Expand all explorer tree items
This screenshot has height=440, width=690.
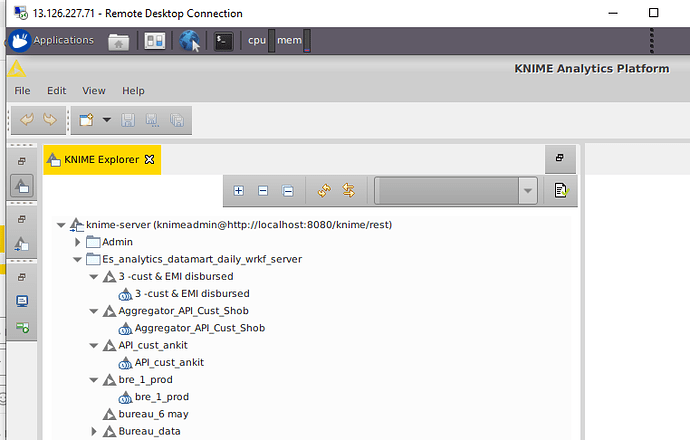point(239,191)
